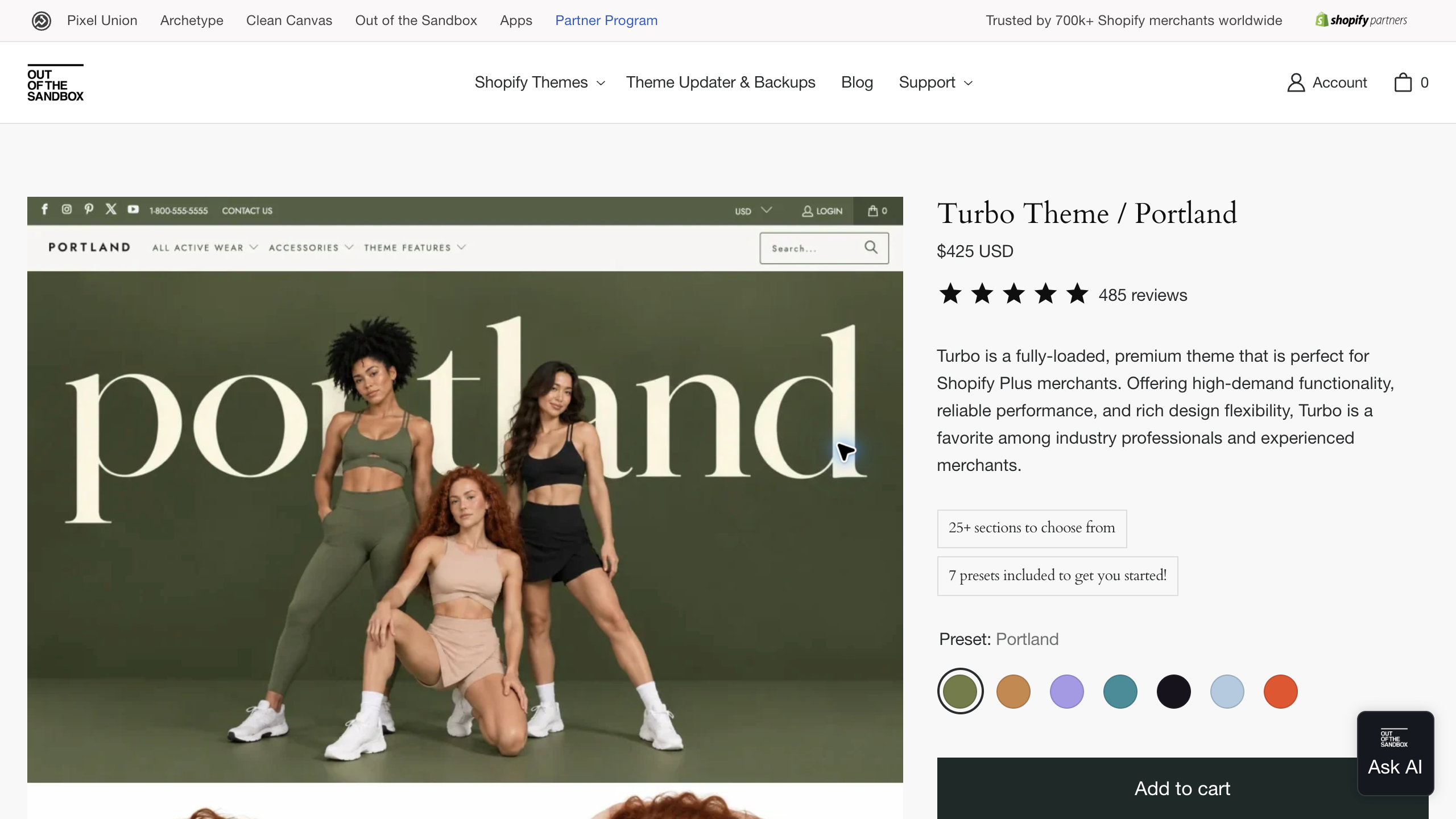Select the light blue preset swatch
This screenshot has height=819, width=1456.
1227,692
